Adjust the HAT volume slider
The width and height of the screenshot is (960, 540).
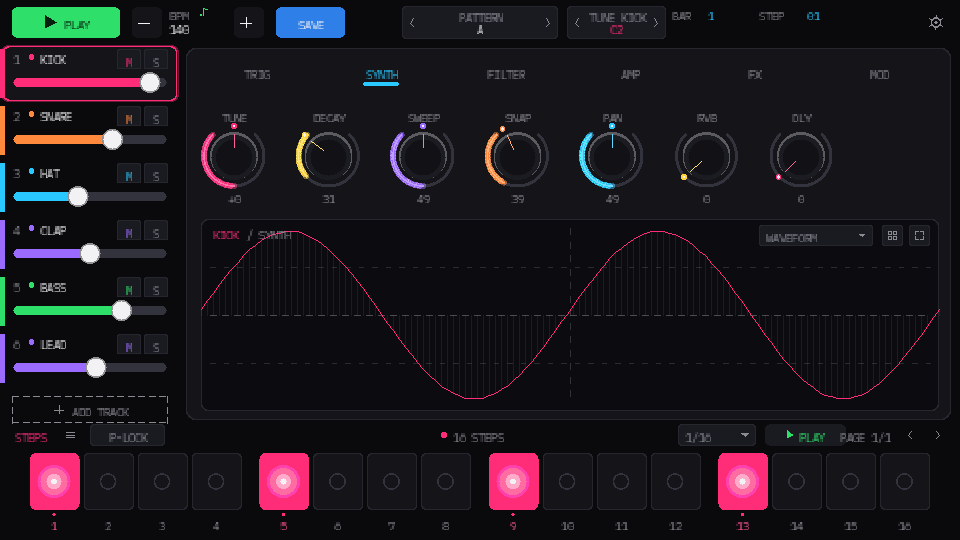[x=89, y=197]
